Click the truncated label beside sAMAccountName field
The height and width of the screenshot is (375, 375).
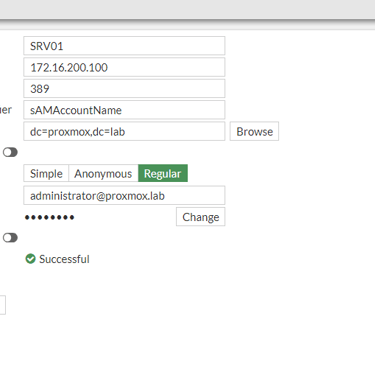coord(6,110)
